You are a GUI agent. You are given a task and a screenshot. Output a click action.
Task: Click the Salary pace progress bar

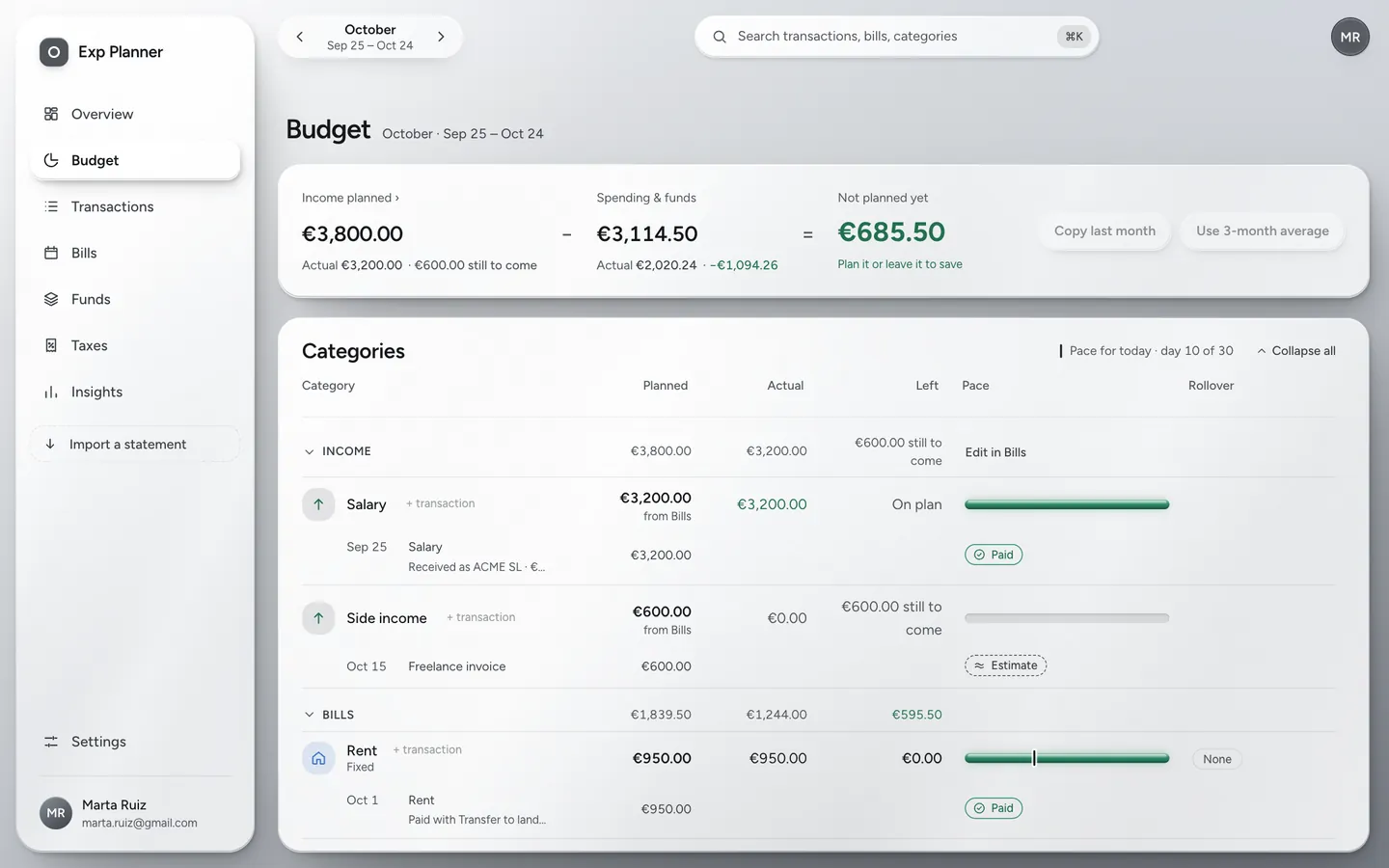point(1067,504)
